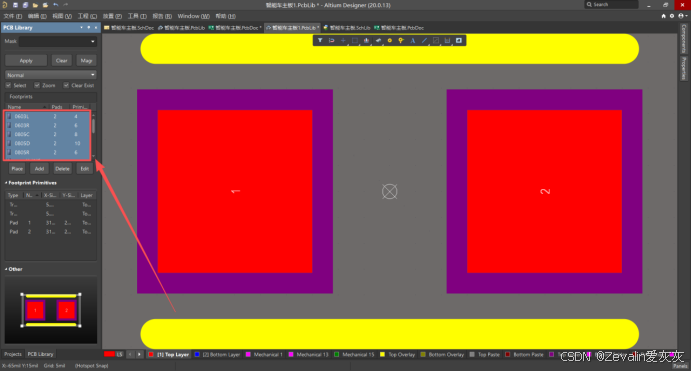Image resolution: width=692 pixels, height=371 pixels.
Task: Click the place fill tool icon
Action: (x=459, y=41)
